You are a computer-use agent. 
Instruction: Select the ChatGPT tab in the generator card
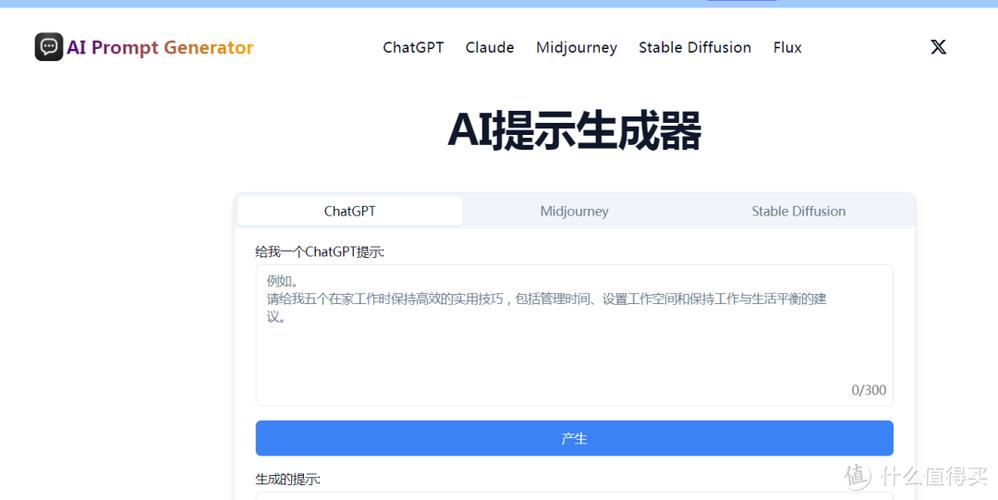pos(350,211)
